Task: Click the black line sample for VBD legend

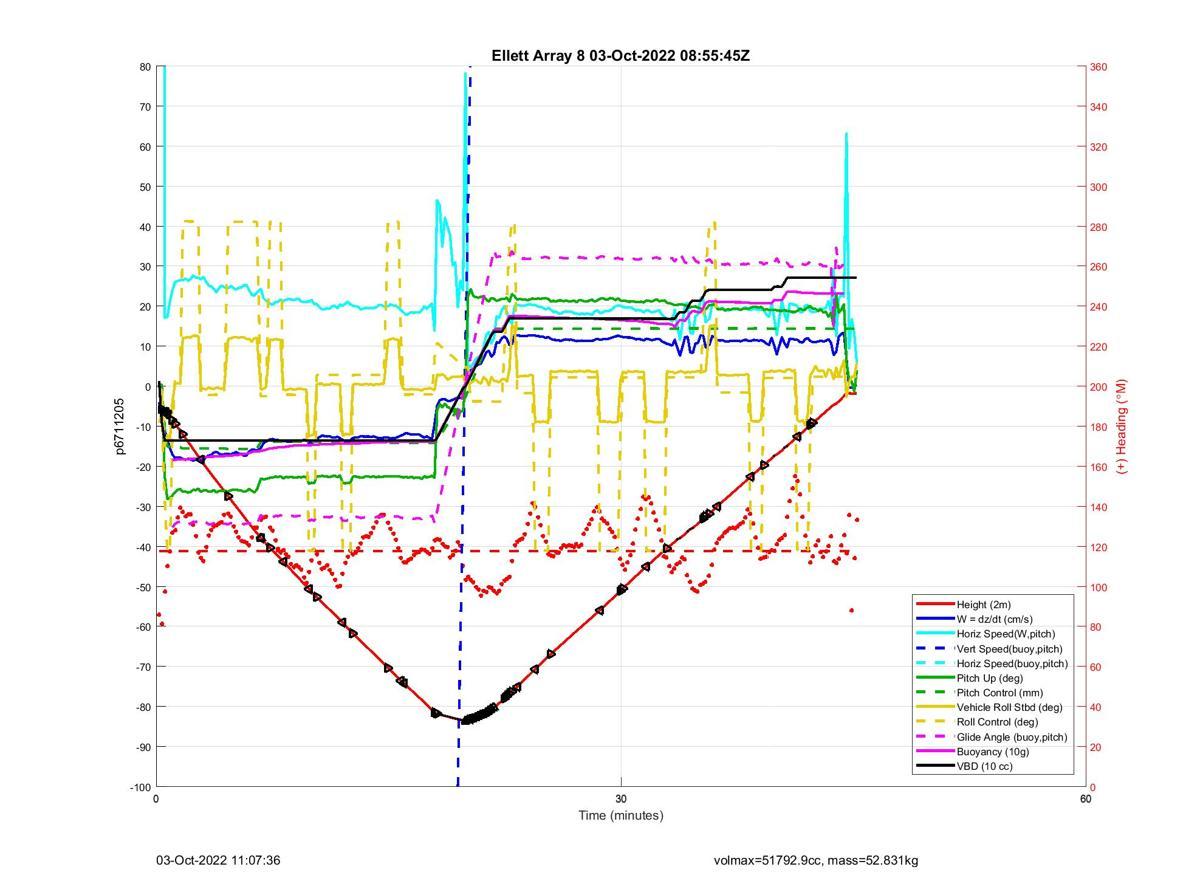Action: tap(934, 766)
